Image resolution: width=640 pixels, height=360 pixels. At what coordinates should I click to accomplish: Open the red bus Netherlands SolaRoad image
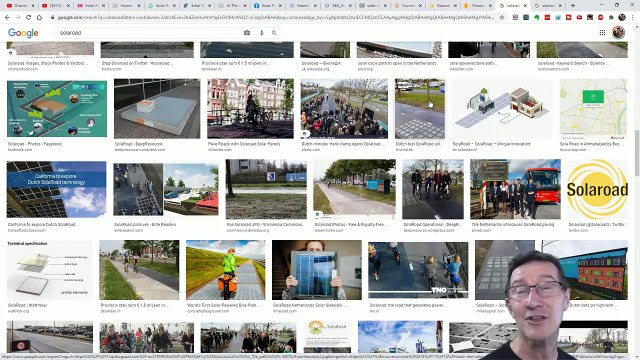coord(515,189)
